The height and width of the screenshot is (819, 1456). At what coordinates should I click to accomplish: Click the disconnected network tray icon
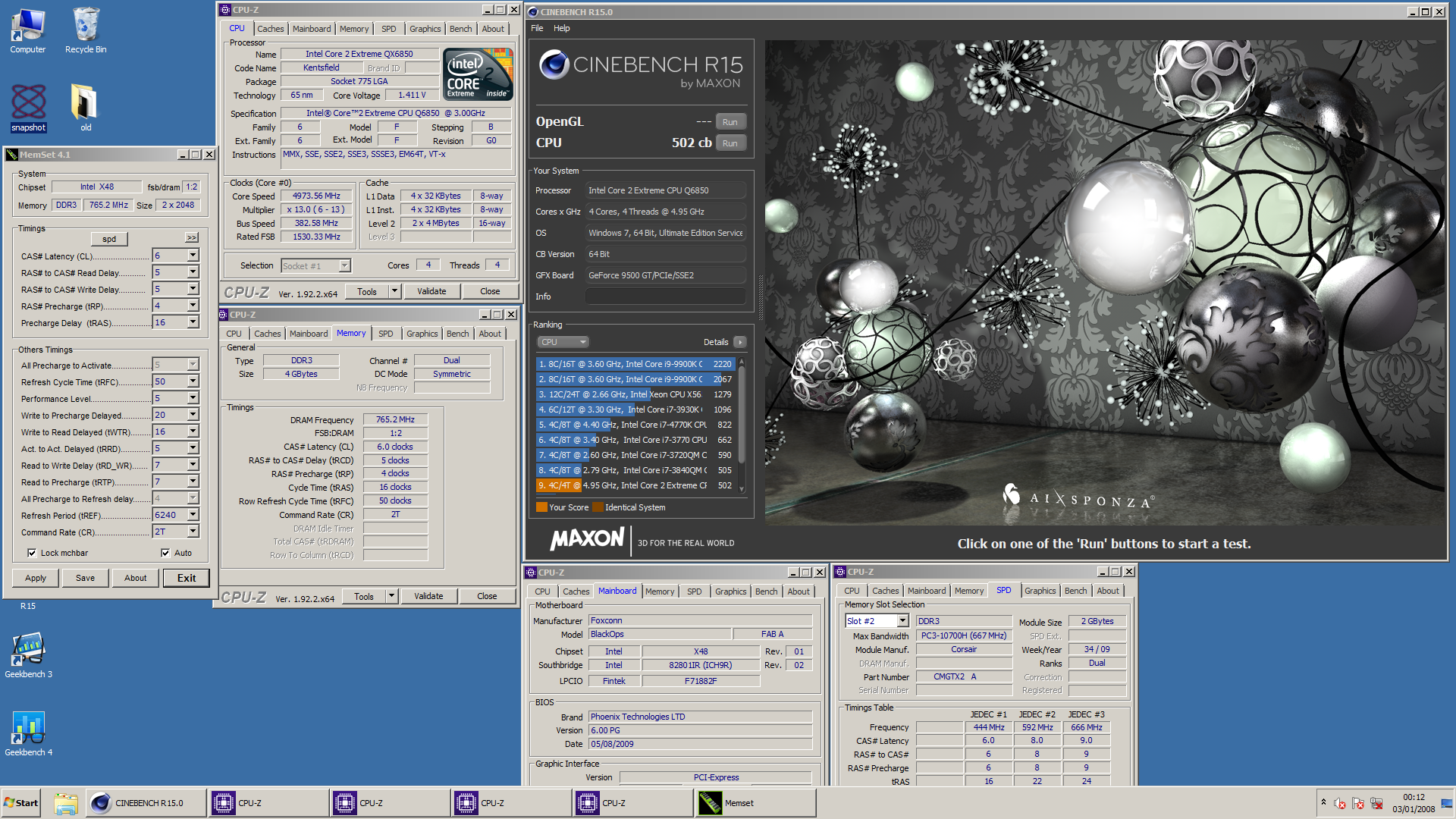[1376, 803]
